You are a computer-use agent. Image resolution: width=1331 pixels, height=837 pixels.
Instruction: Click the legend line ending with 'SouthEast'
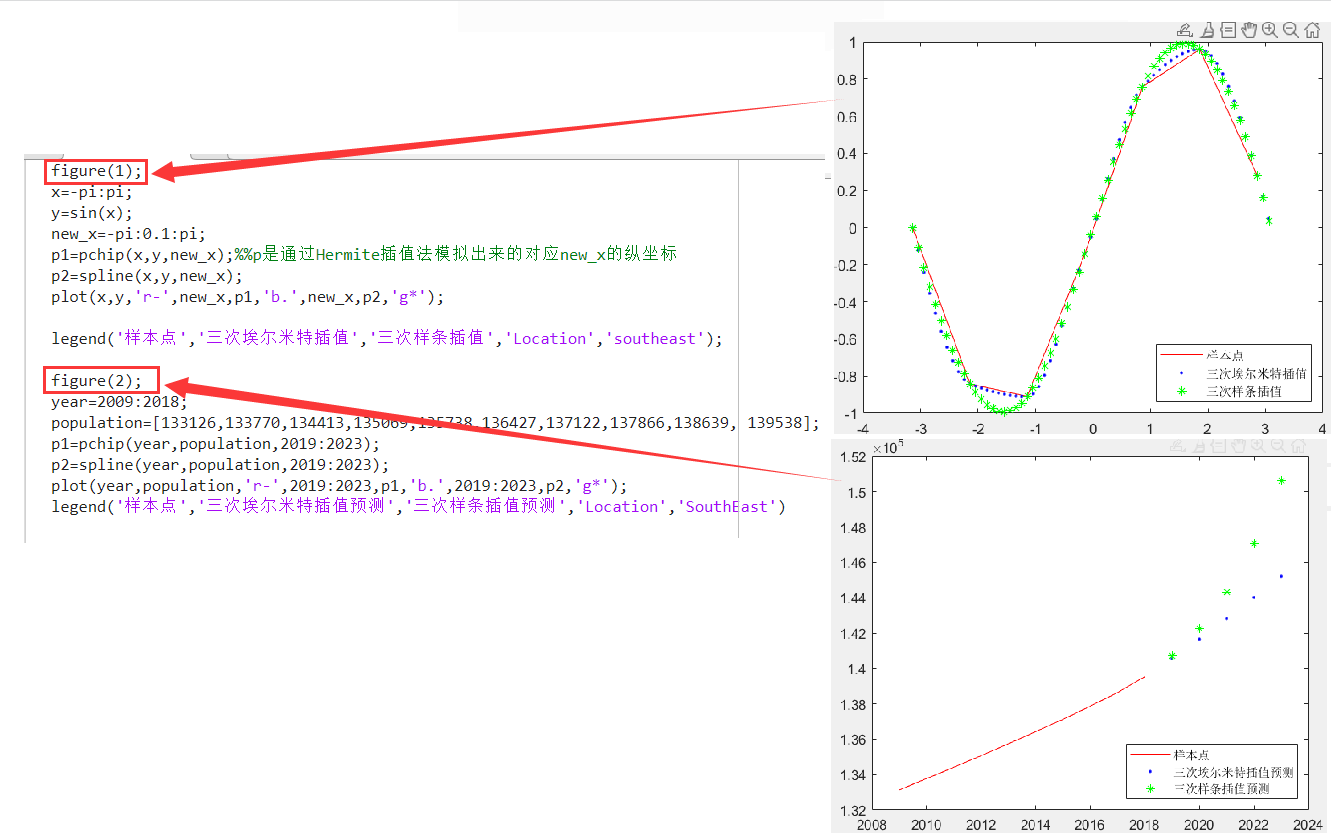(x=419, y=506)
